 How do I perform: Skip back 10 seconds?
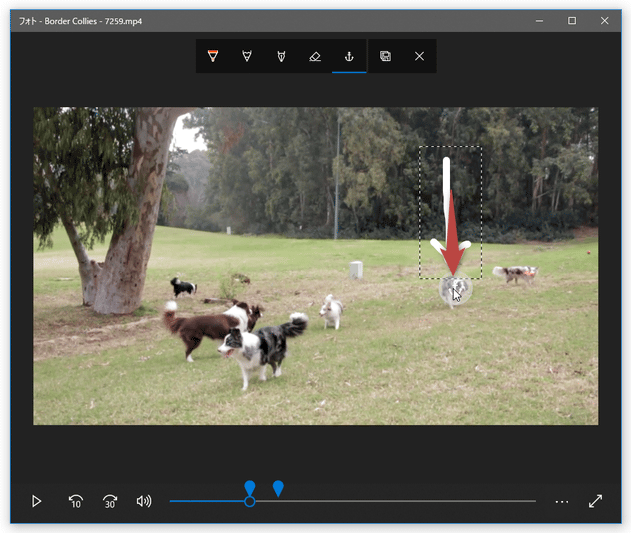pyautogui.click(x=76, y=501)
